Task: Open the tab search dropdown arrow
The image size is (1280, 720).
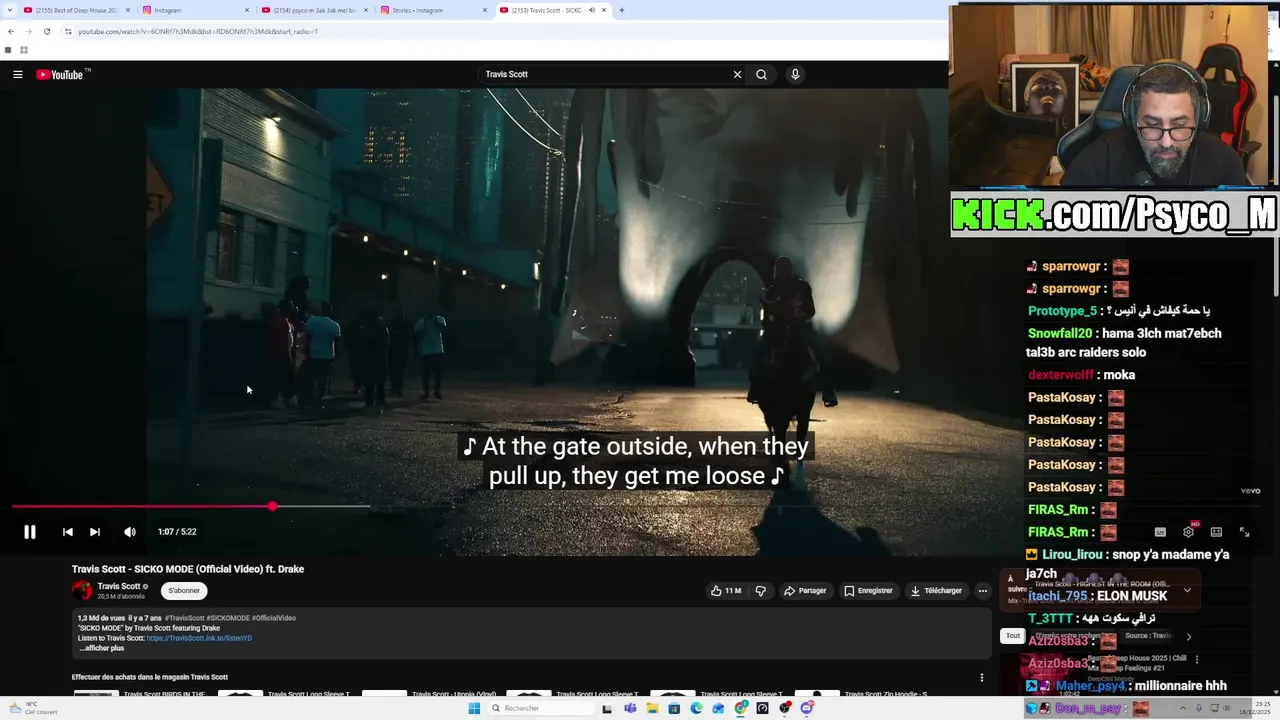Action: coord(8,10)
